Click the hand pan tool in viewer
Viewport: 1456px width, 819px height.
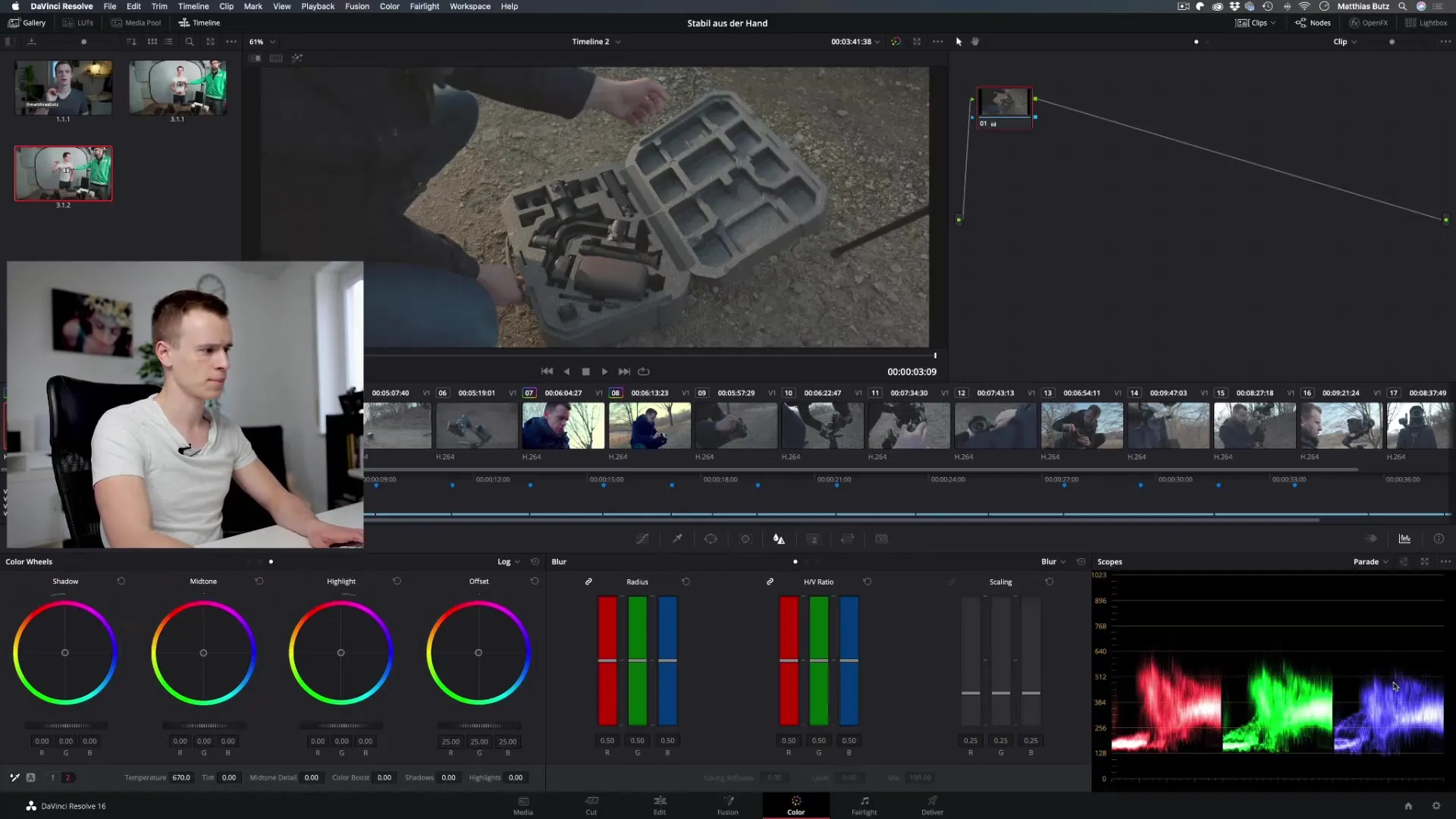click(975, 42)
